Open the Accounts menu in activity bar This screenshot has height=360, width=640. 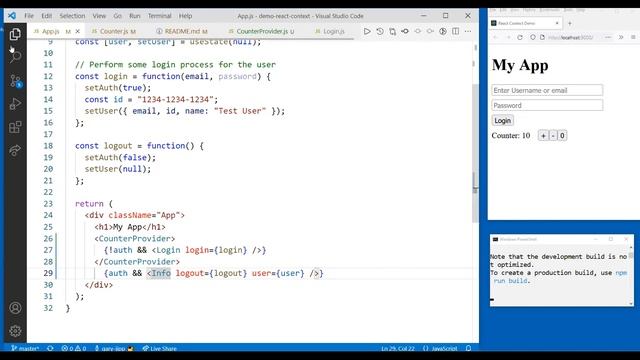pyautogui.click(x=15, y=308)
